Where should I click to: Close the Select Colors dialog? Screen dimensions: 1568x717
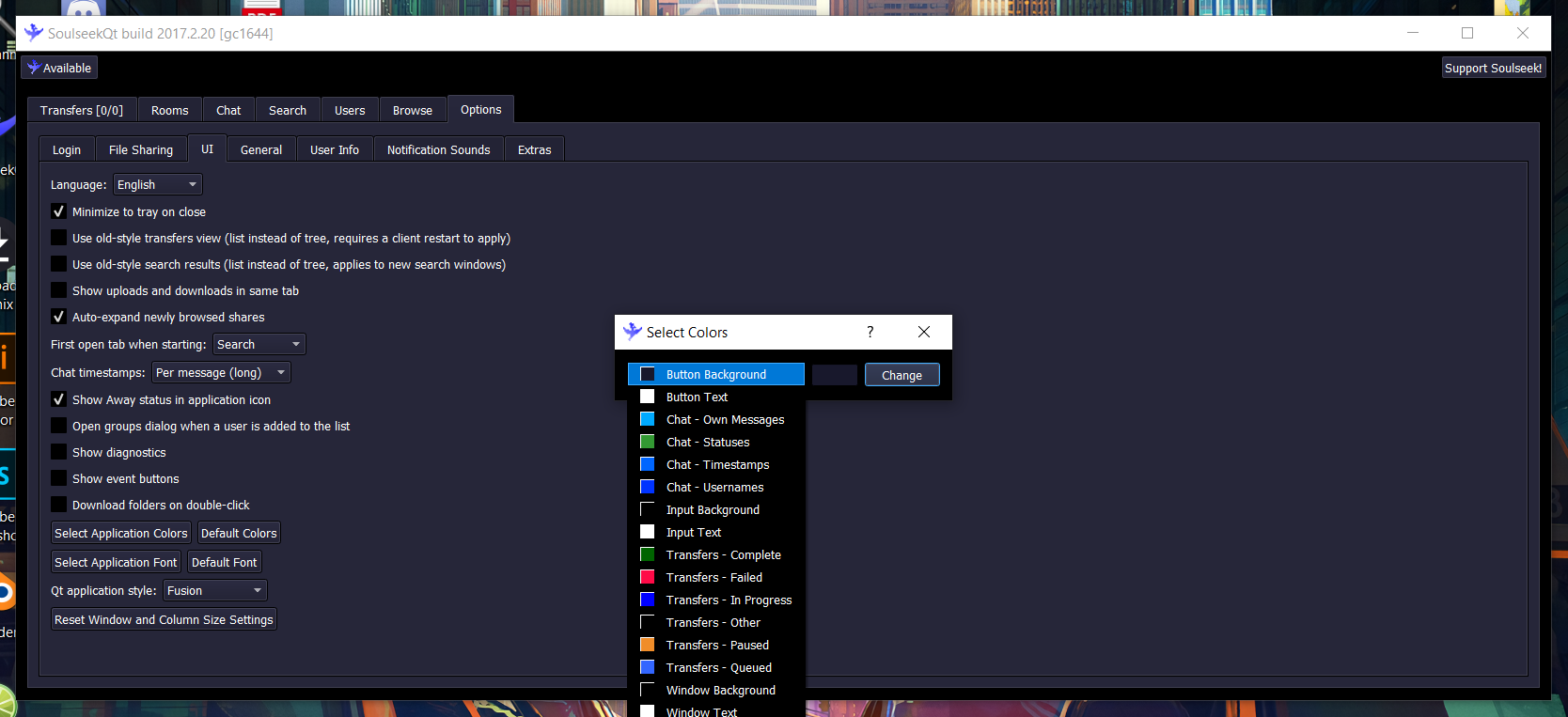(x=923, y=332)
